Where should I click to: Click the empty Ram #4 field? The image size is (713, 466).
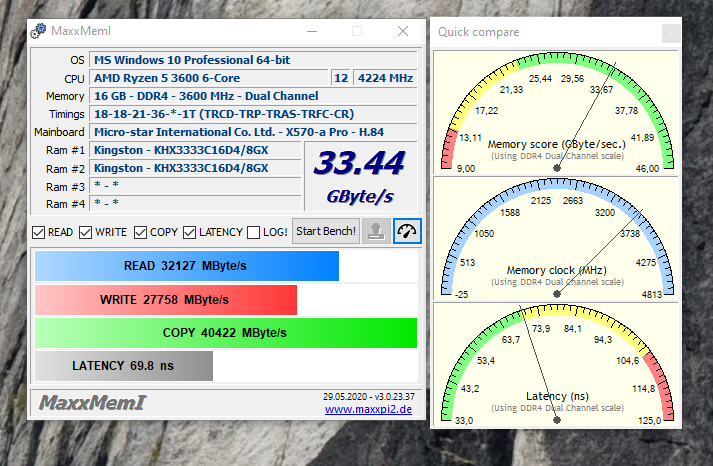coord(195,203)
